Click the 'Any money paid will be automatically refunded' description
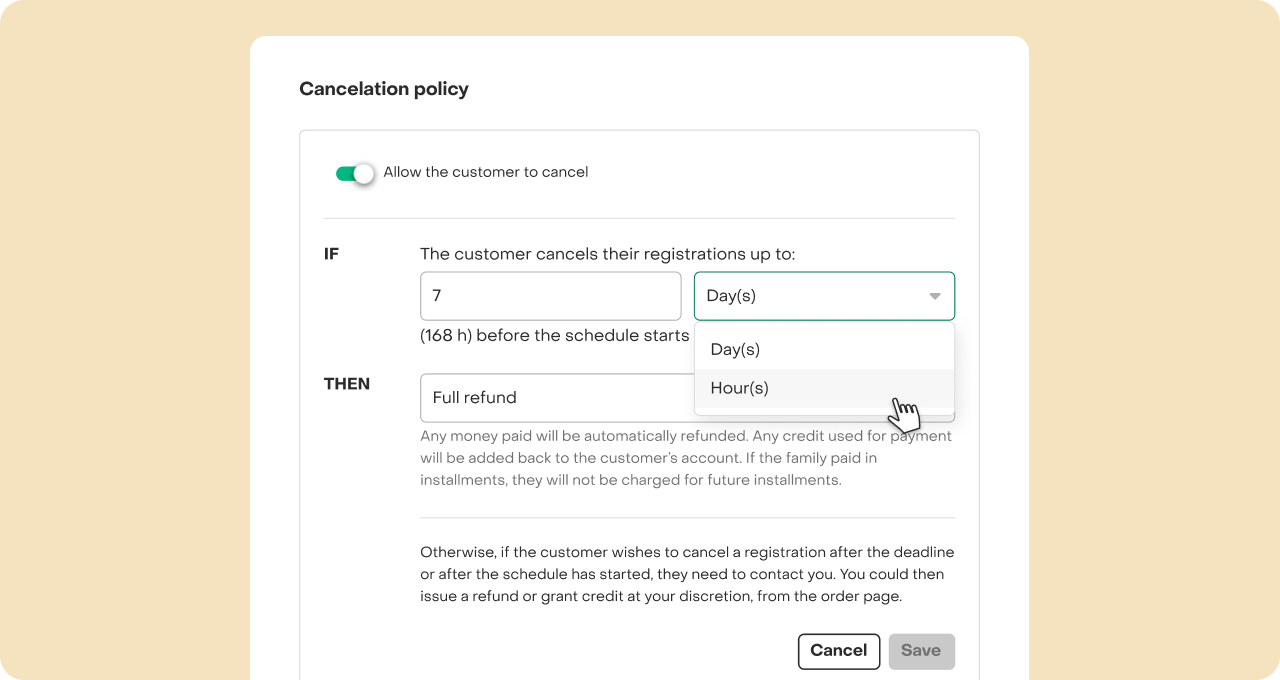1280x680 pixels. tap(686, 458)
